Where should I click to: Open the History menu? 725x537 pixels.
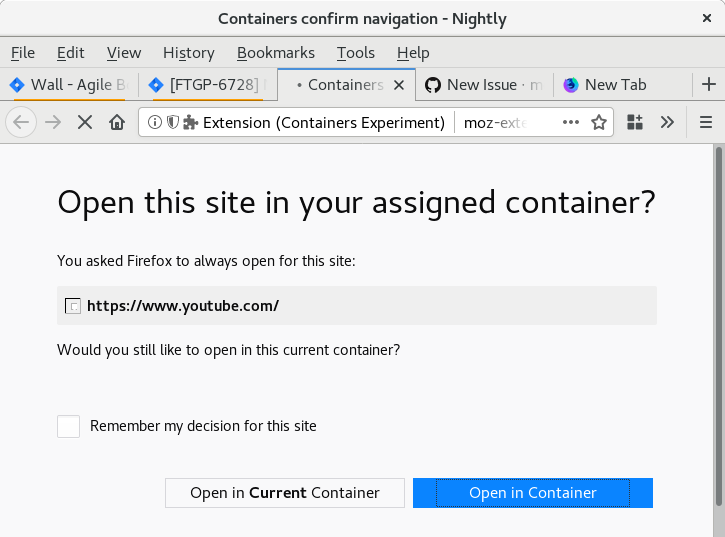(x=188, y=53)
